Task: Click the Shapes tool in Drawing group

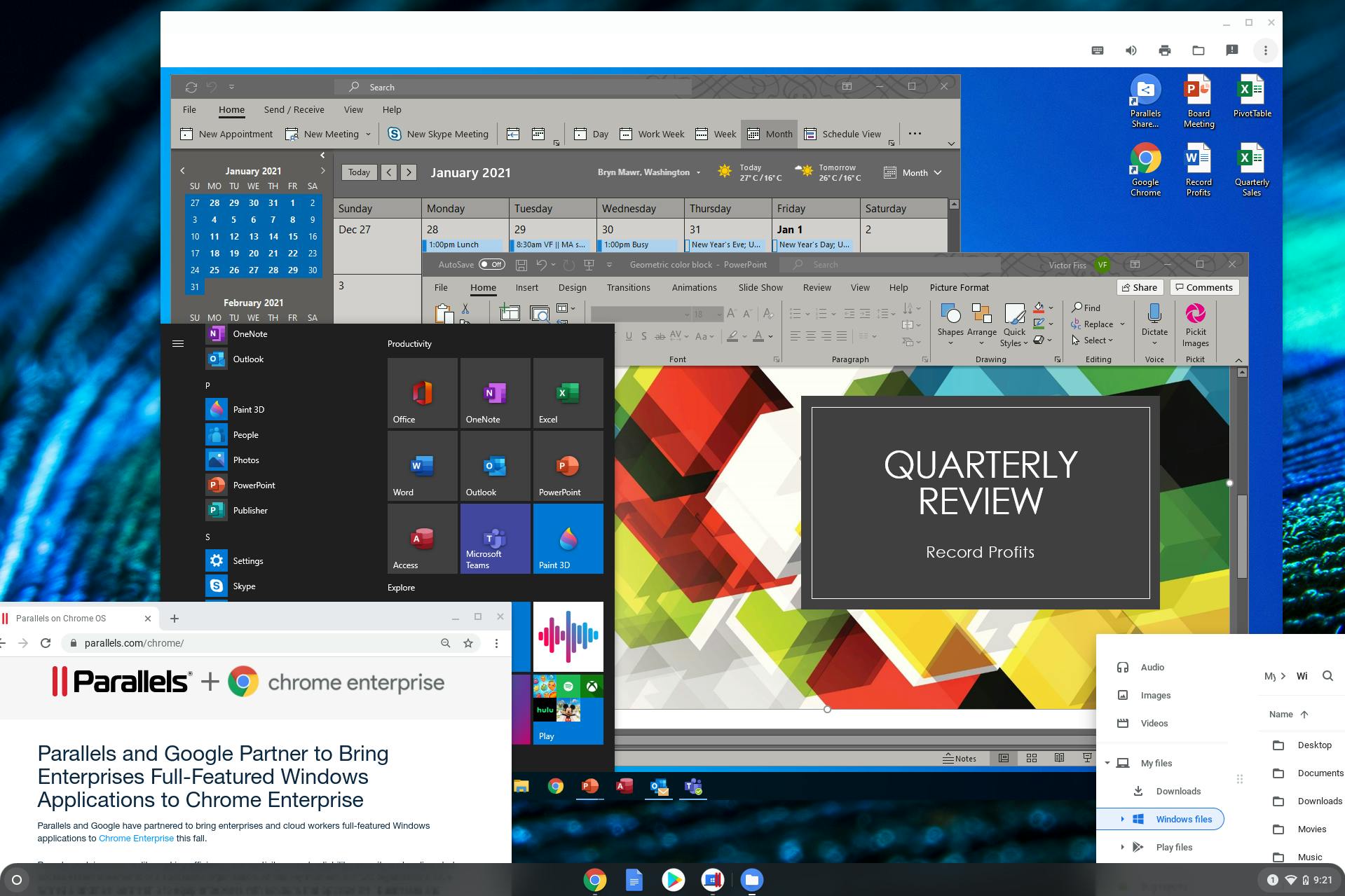Action: pyautogui.click(x=950, y=315)
